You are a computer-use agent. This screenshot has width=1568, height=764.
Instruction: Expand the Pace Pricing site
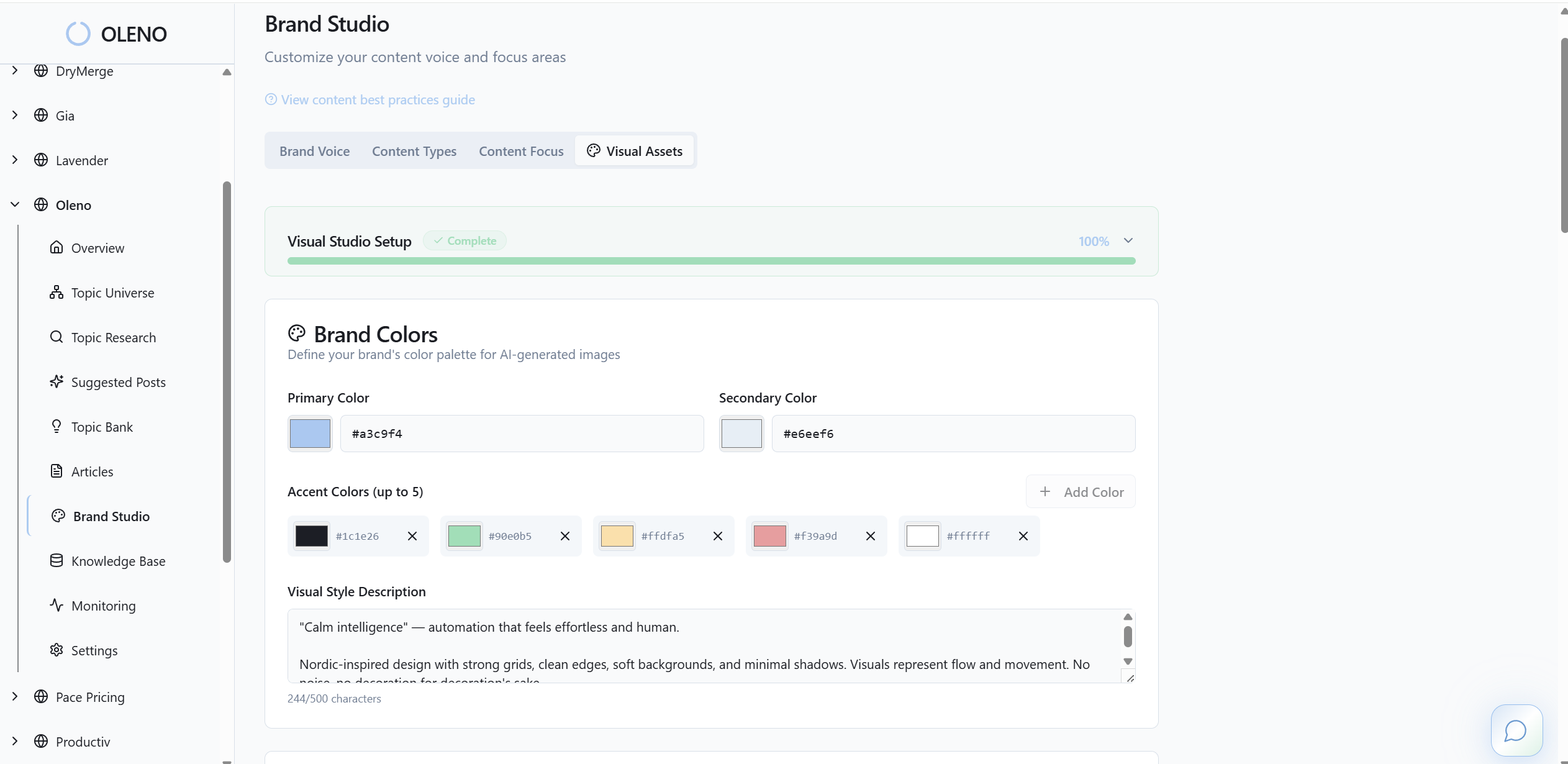point(15,697)
